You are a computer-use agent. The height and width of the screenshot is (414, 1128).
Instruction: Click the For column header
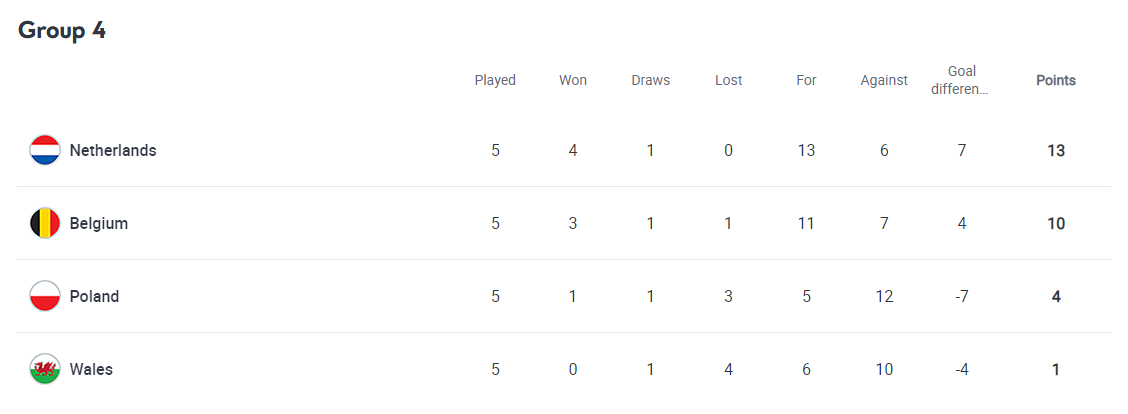tap(807, 80)
